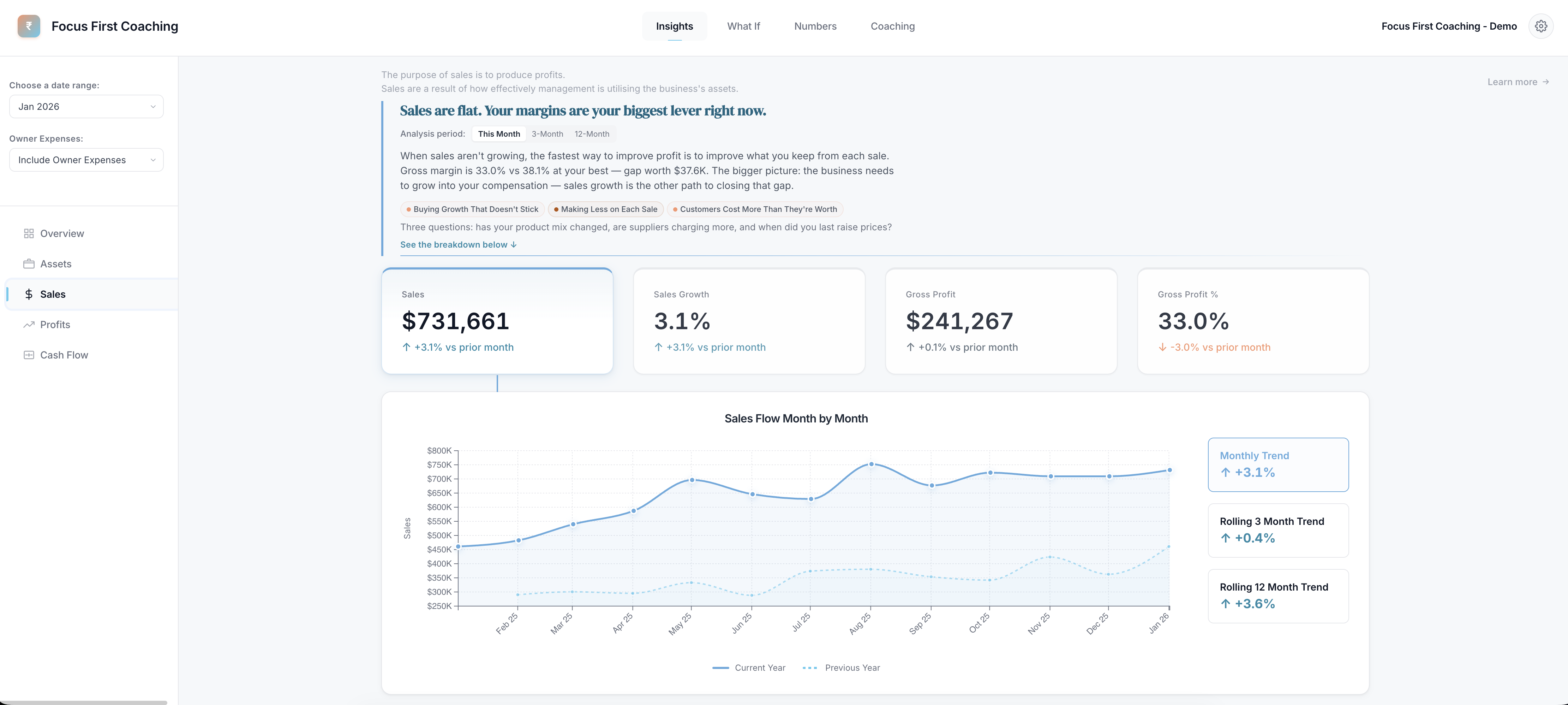Switch analysis period to 12-Month

click(x=592, y=133)
